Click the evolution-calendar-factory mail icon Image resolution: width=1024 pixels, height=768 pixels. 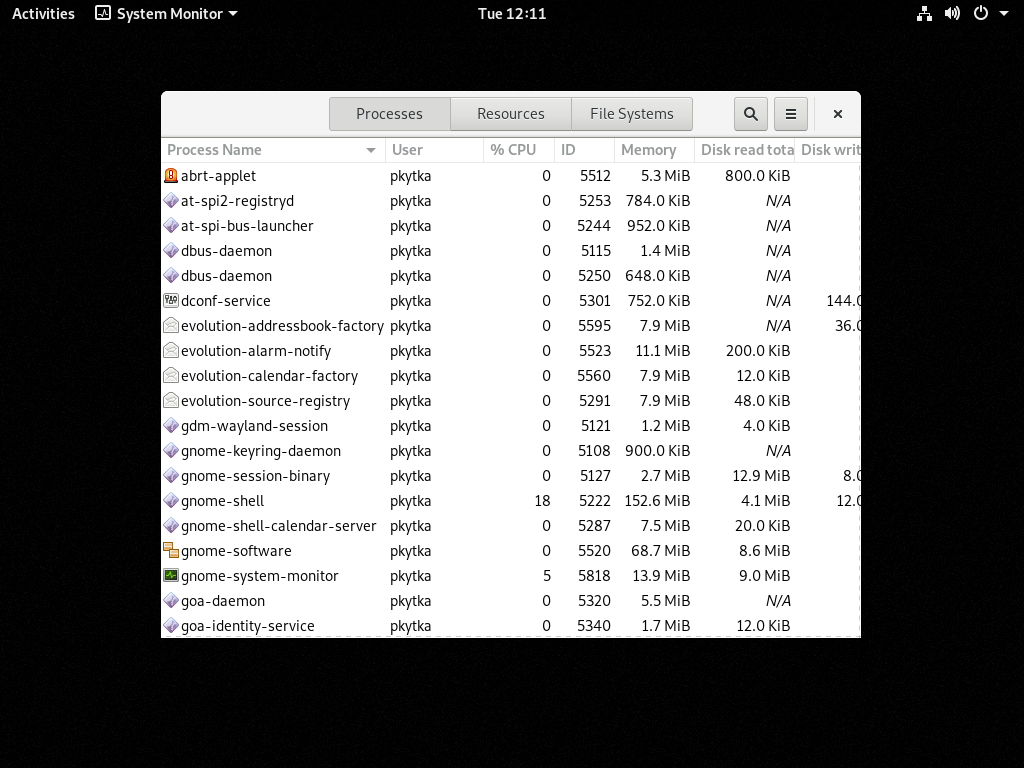[170, 376]
